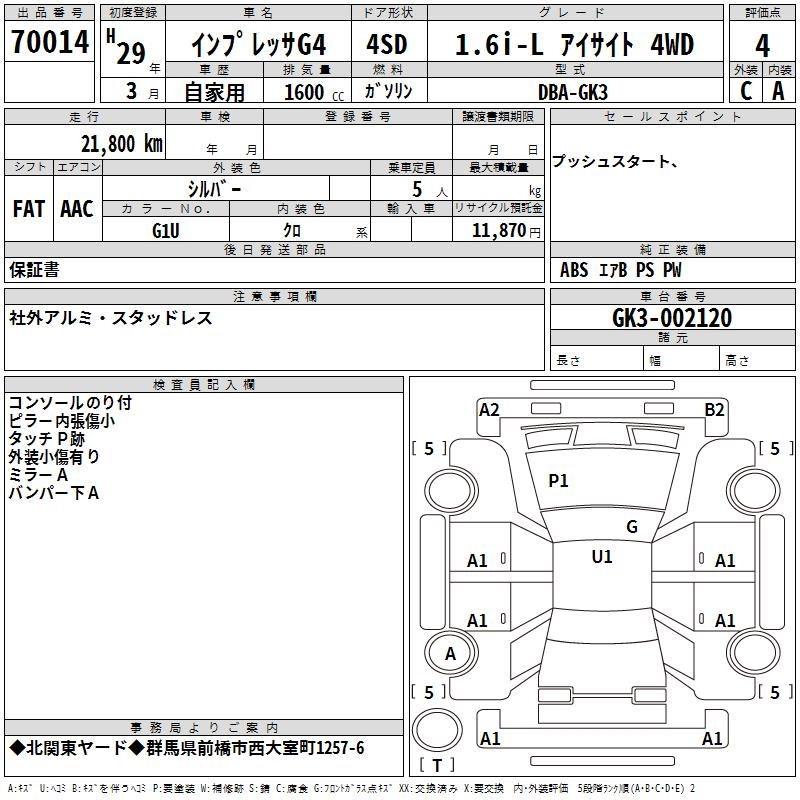
Task: Select the top-left [5] tire marker
Action: click(429, 449)
